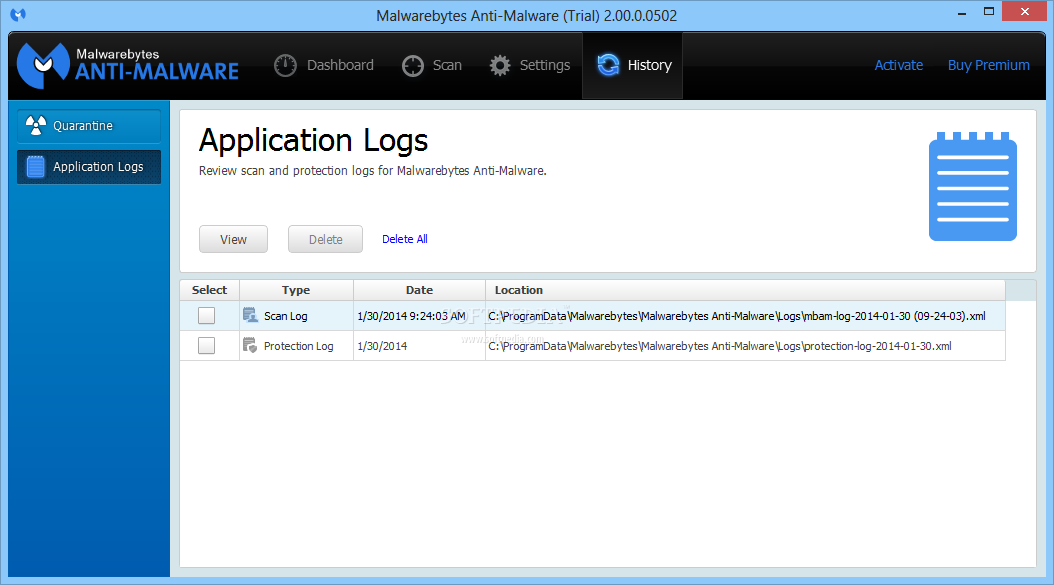Screen dimensions: 1054x585
Task: Close the Malwarebytes window
Action: click(x=1024, y=11)
